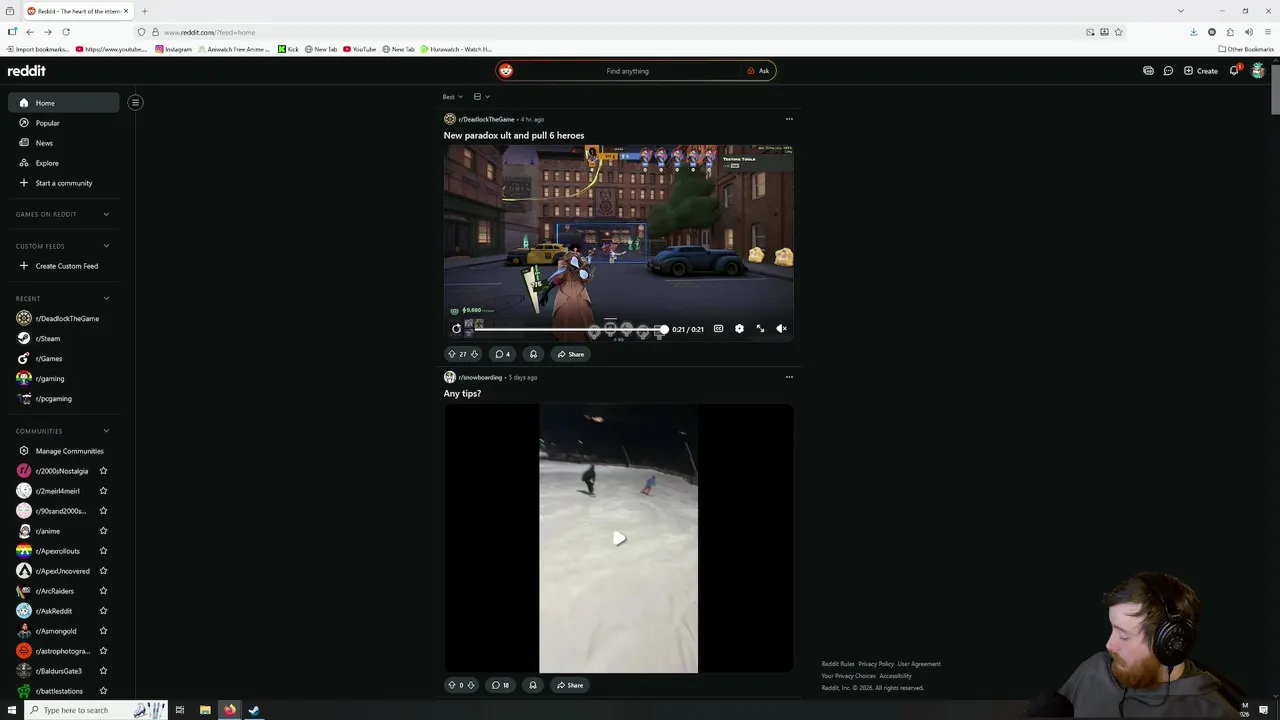Go back with the browser back arrow

[x=30, y=32]
